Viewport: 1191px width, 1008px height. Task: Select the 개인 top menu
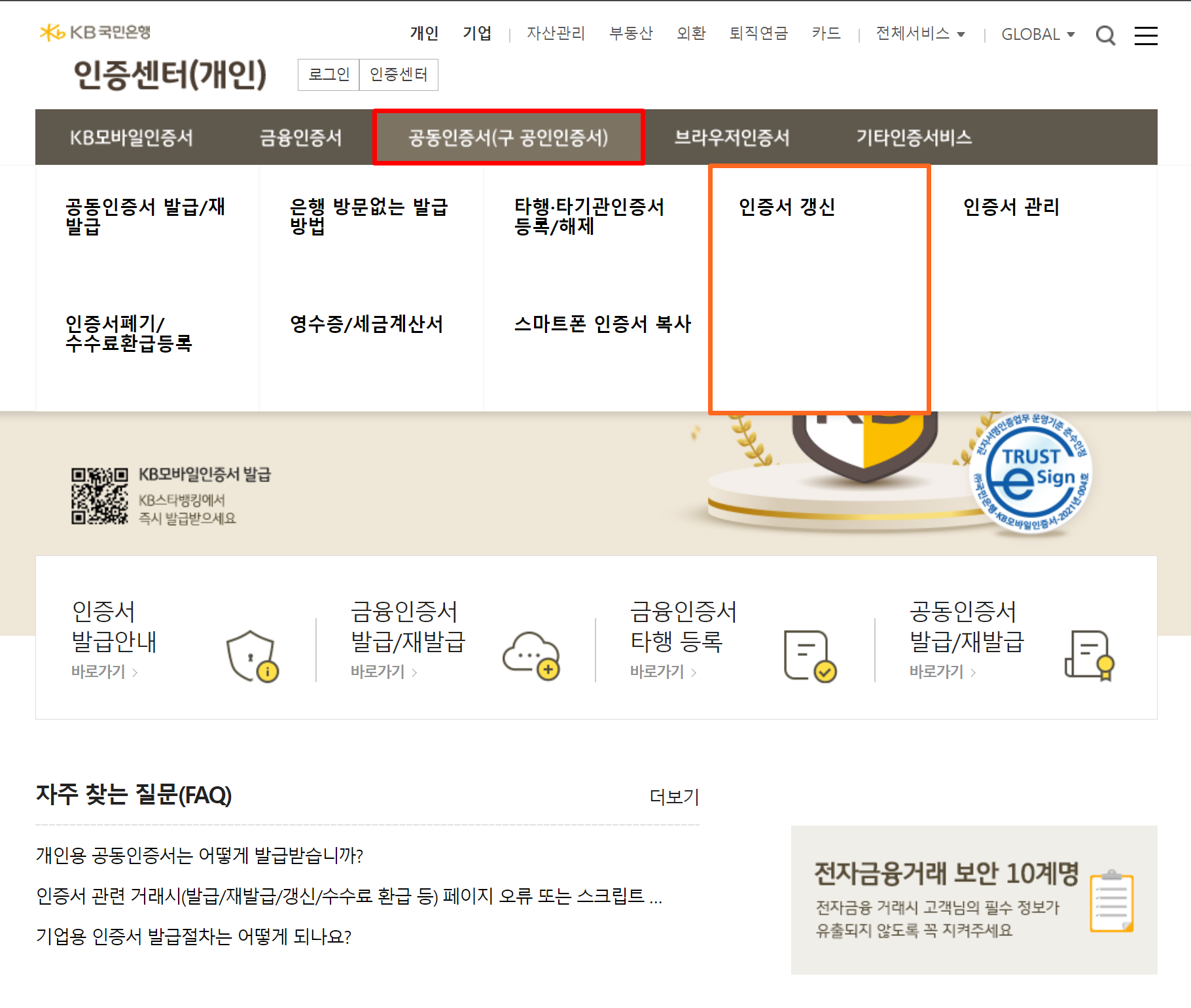coord(424,33)
